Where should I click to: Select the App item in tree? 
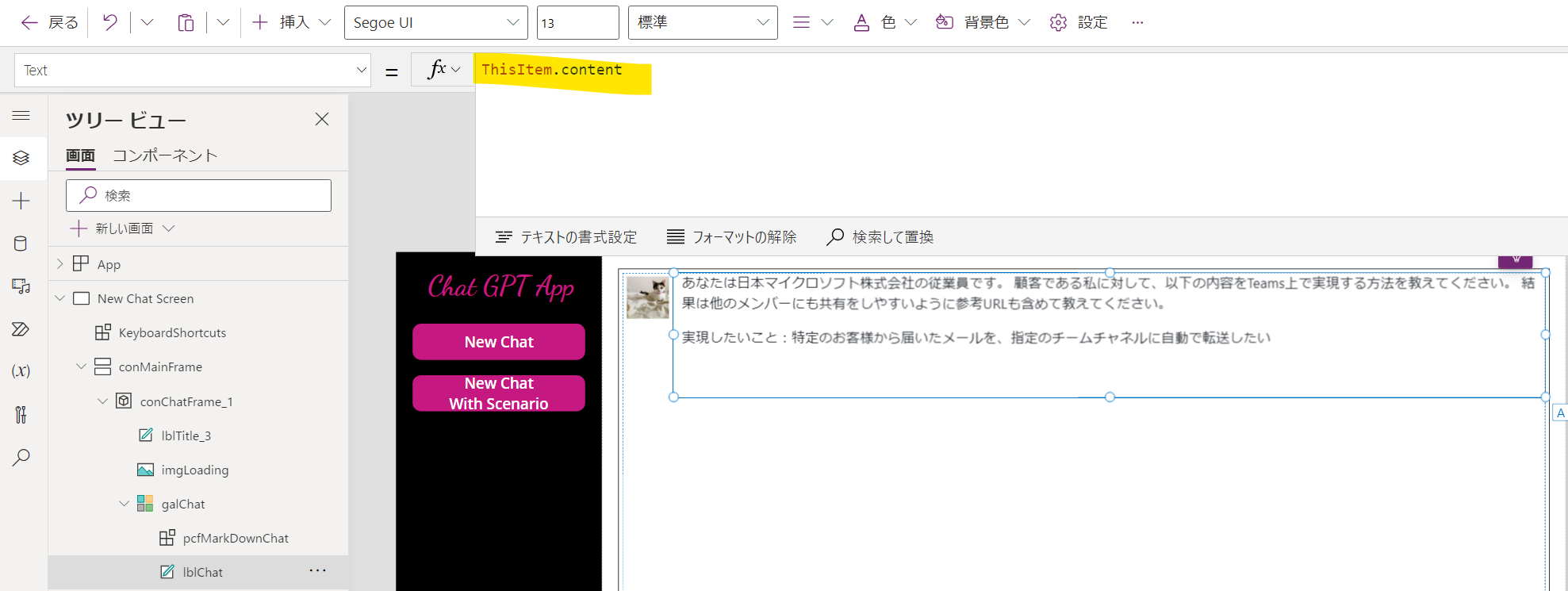point(109,264)
